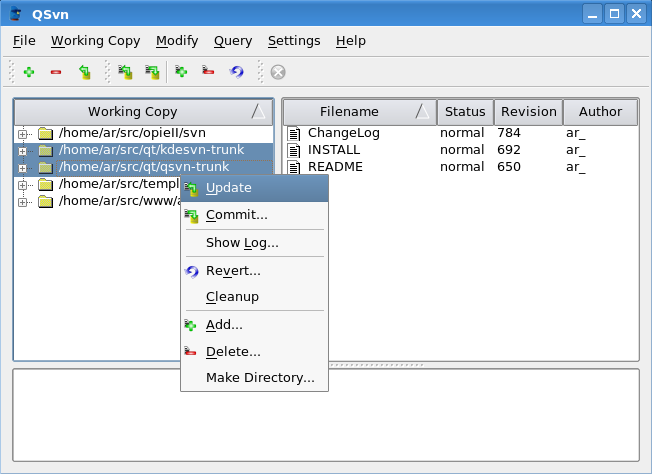Maximize the QSvn window

(x=614, y=14)
